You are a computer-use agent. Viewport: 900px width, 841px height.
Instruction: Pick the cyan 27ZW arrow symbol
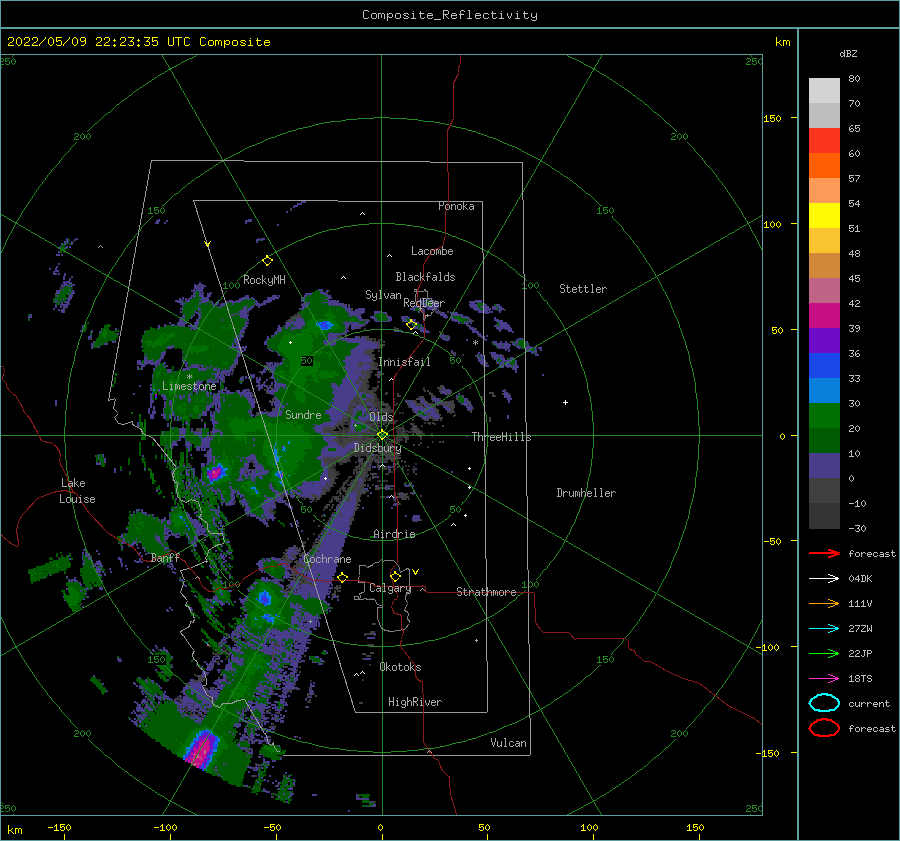[824, 629]
